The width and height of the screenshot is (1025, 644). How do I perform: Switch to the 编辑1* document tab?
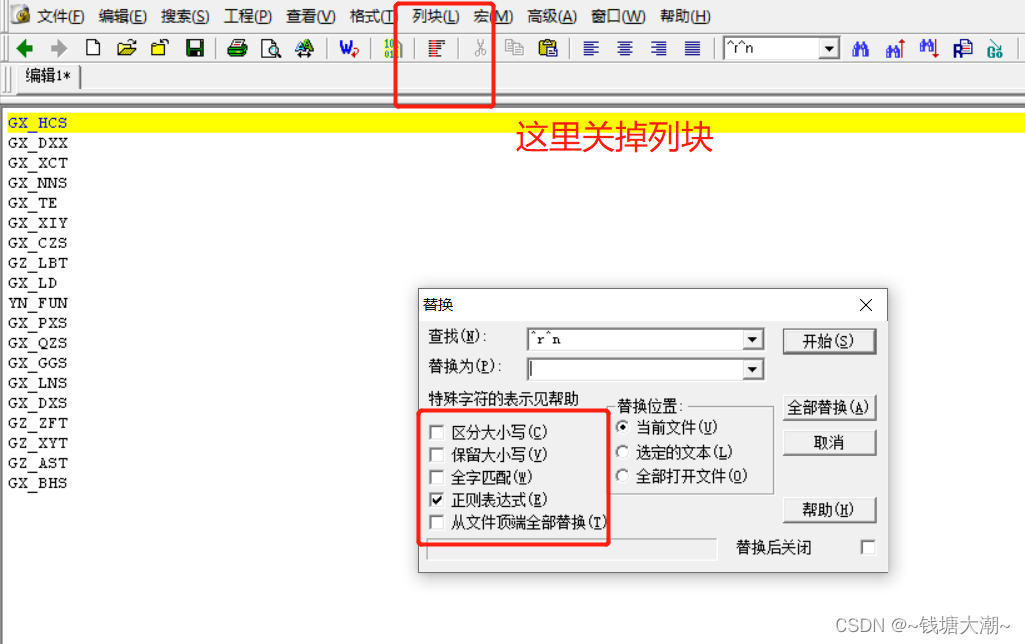[47, 77]
